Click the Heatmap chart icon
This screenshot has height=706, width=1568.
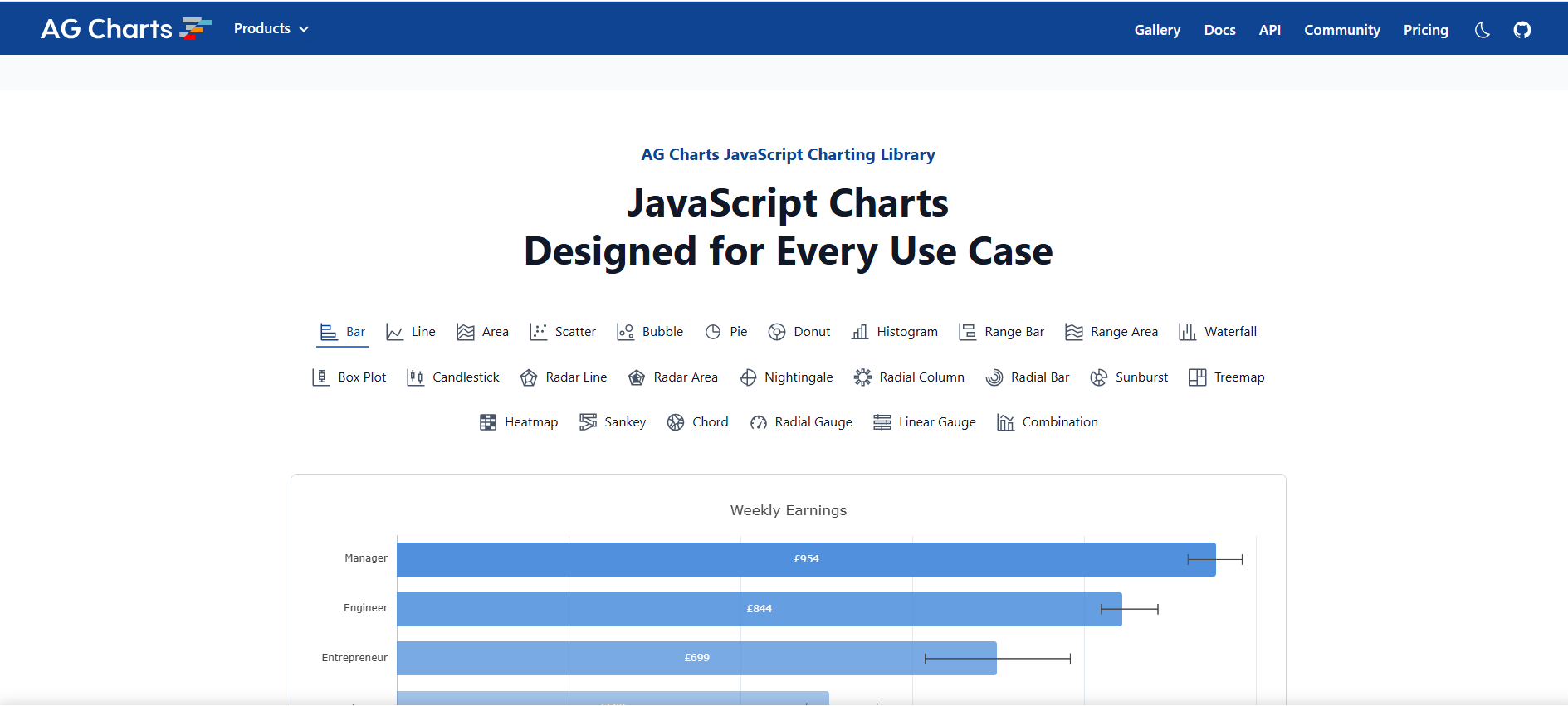488,422
